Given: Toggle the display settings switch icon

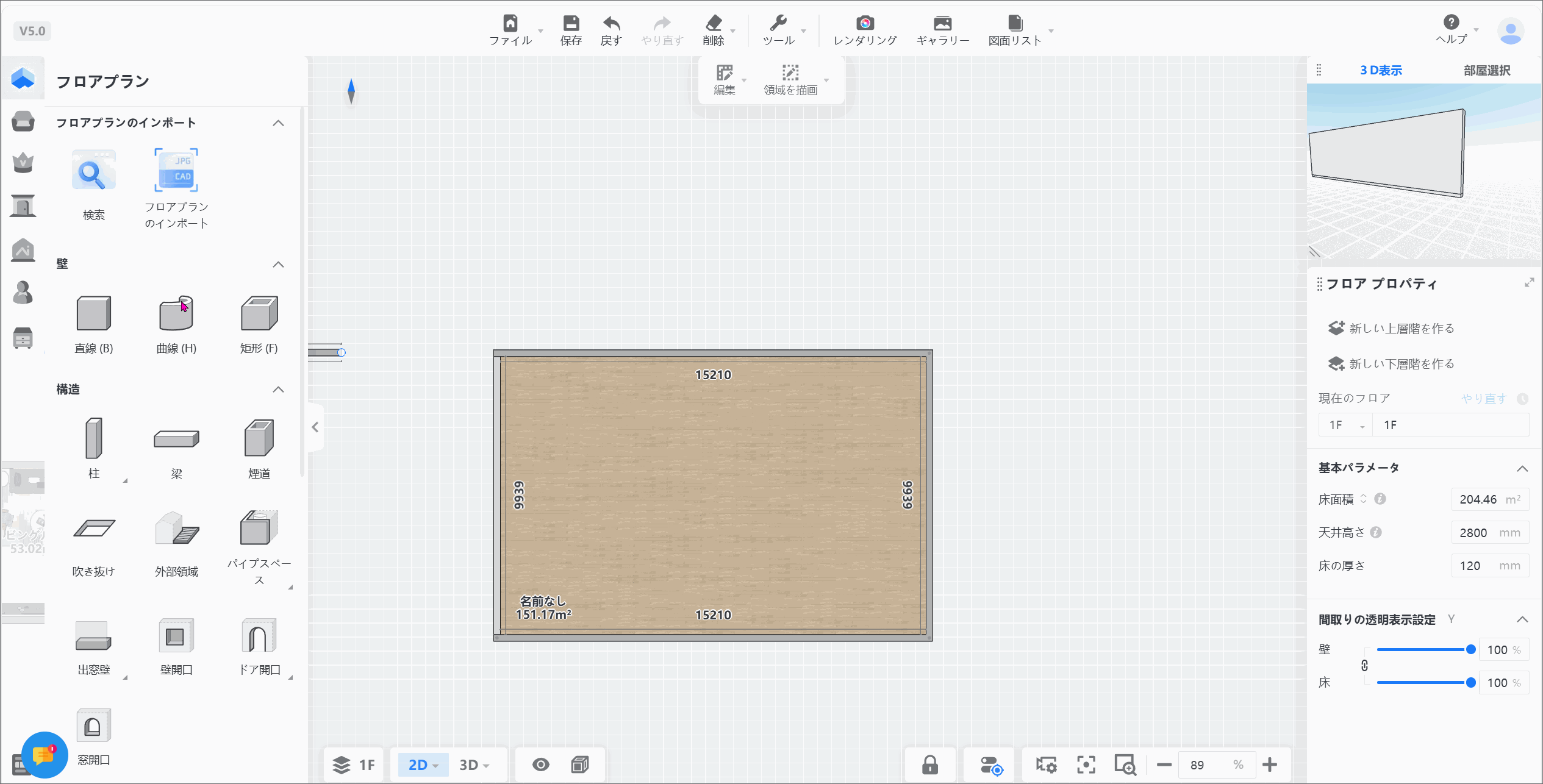Looking at the screenshot, I should coord(991,765).
